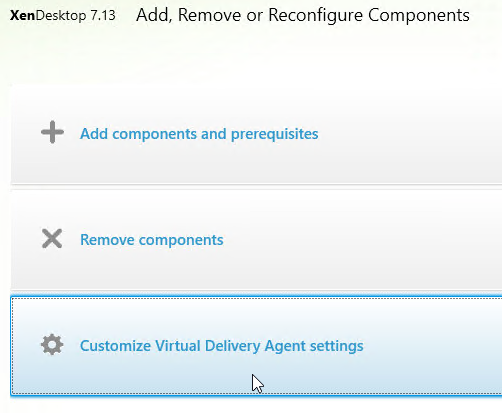Click the version number 7.13 in the header
The width and height of the screenshot is (502, 413).
click(x=103, y=15)
